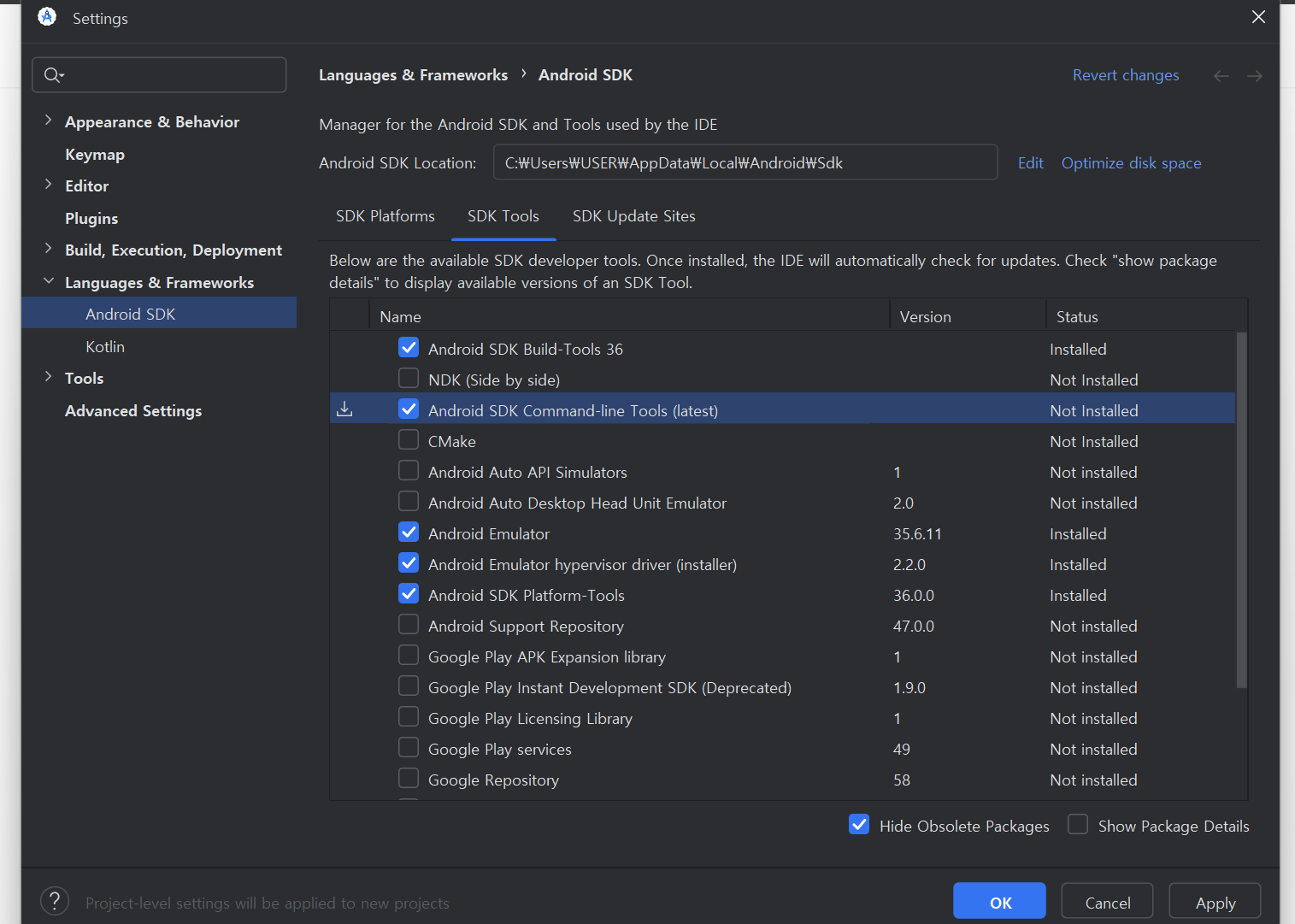1295x924 pixels.
Task: Toggle Hide Obsolete Packages checkbox
Action: pos(859,824)
